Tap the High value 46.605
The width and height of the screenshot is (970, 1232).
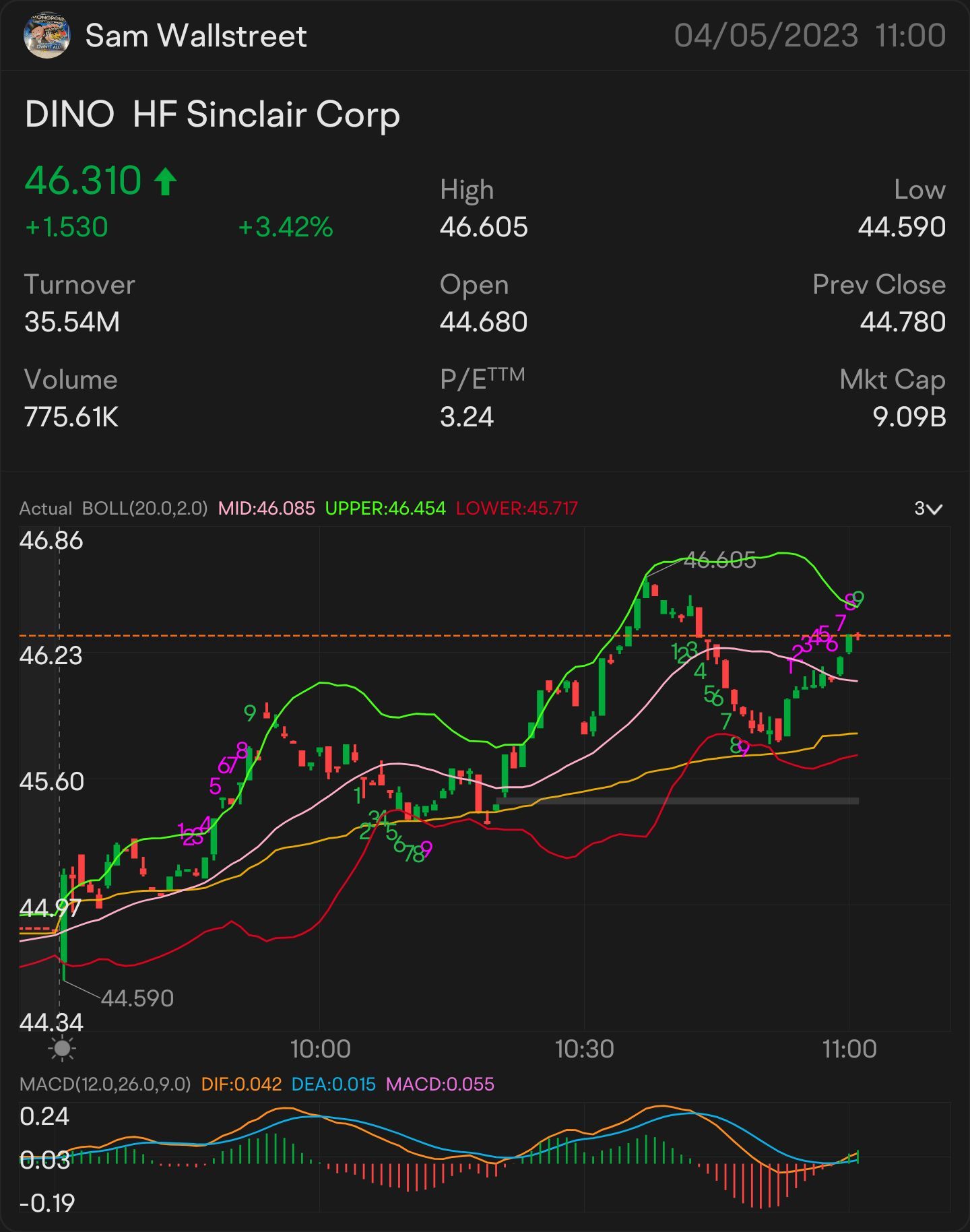pyautogui.click(x=484, y=227)
